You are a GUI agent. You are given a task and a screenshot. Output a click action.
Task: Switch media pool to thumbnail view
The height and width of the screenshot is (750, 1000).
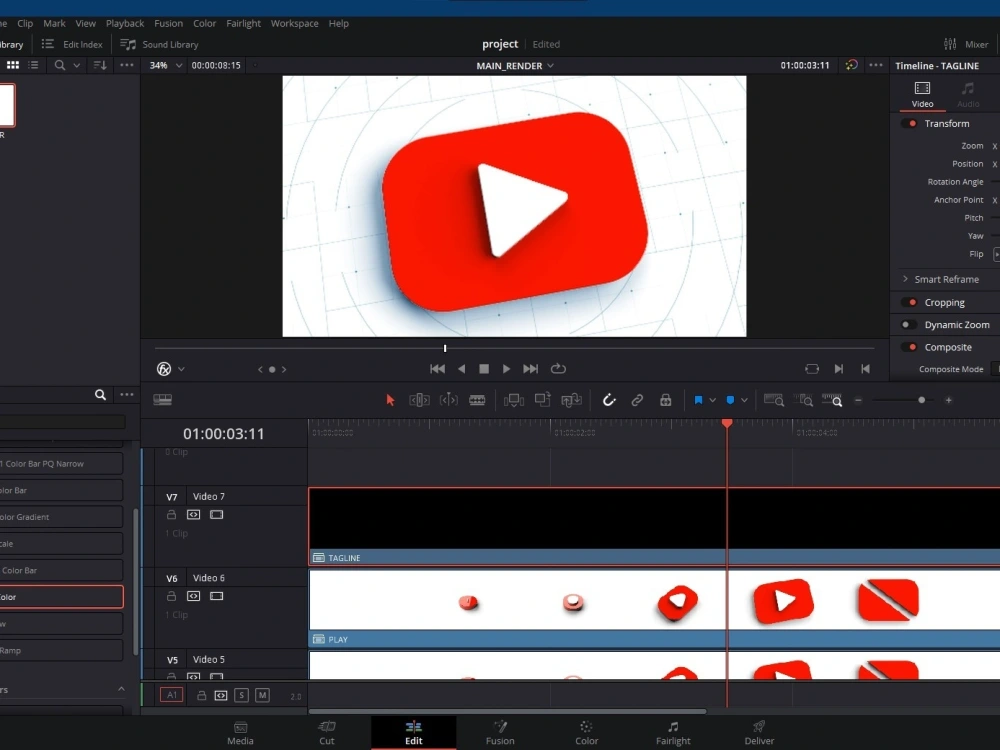[13, 65]
